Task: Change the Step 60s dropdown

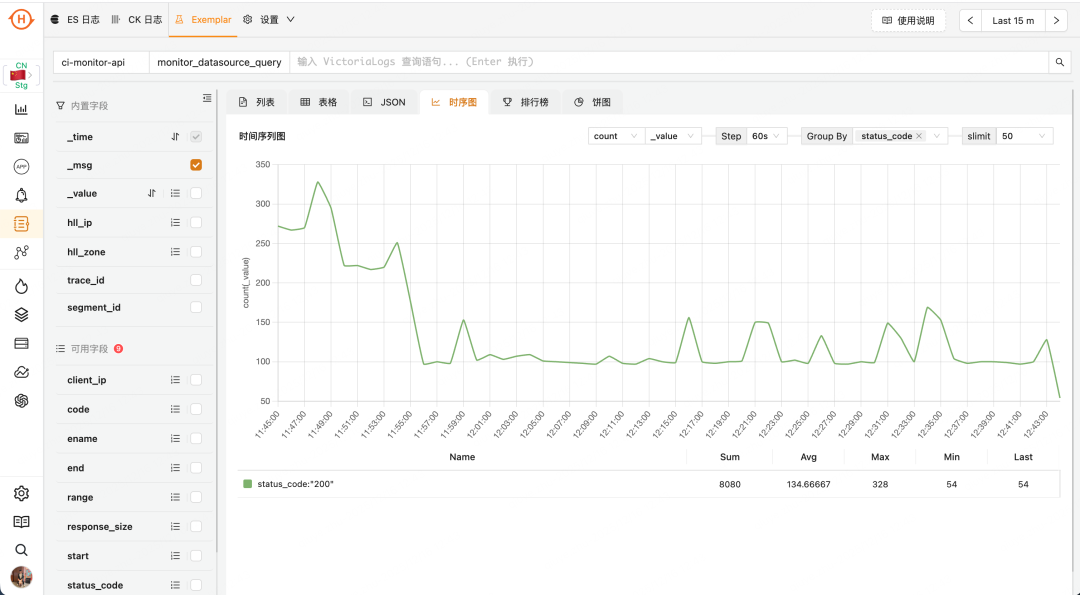Action: (x=767, y=136)
